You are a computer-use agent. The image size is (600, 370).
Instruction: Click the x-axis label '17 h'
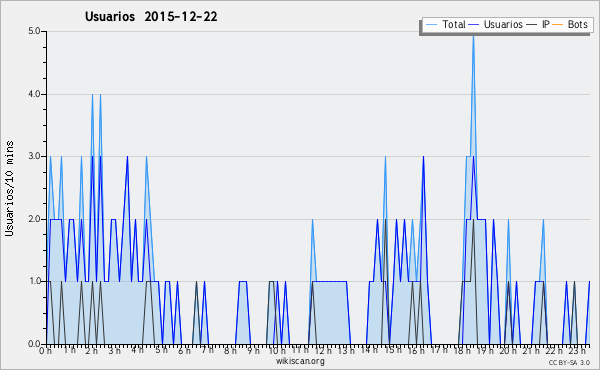pyautogui.click(x=439, y=350)
